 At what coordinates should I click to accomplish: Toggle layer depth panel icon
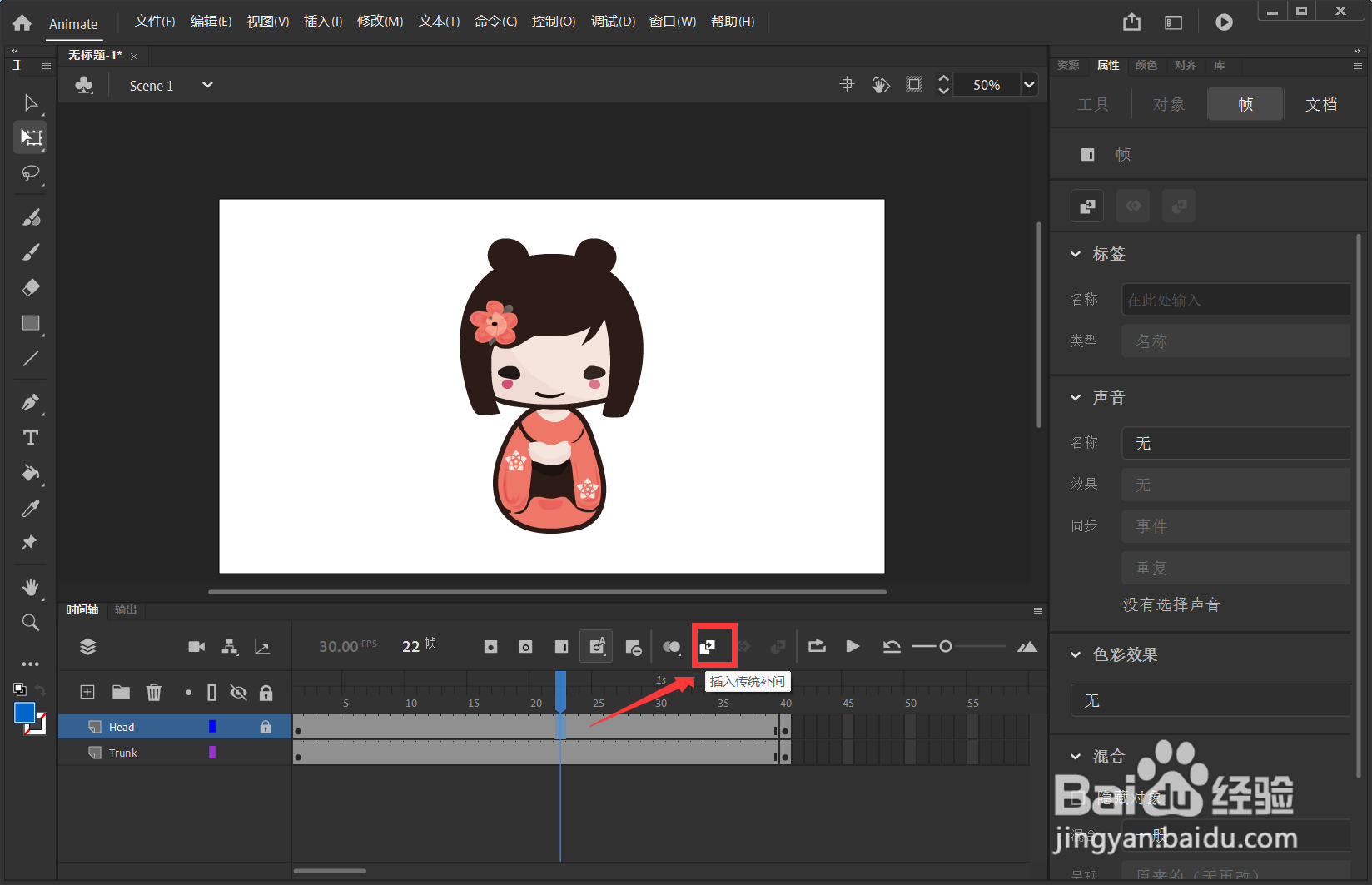click(262, 647)
